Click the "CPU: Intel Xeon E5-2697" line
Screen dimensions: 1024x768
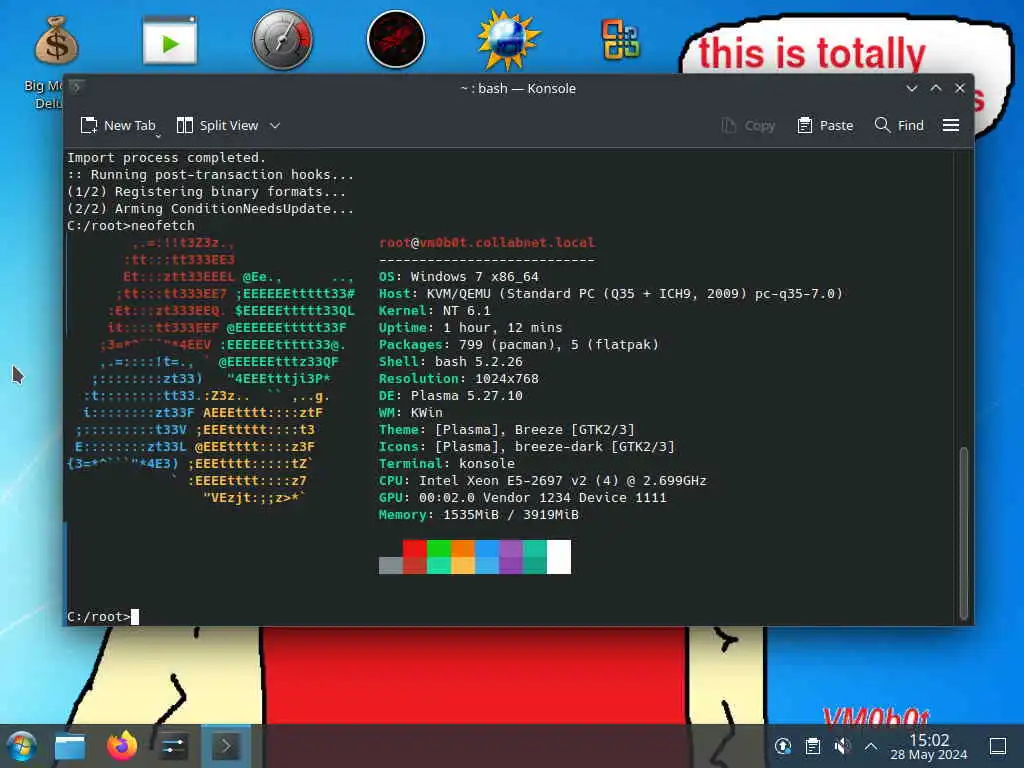[543, 480]
